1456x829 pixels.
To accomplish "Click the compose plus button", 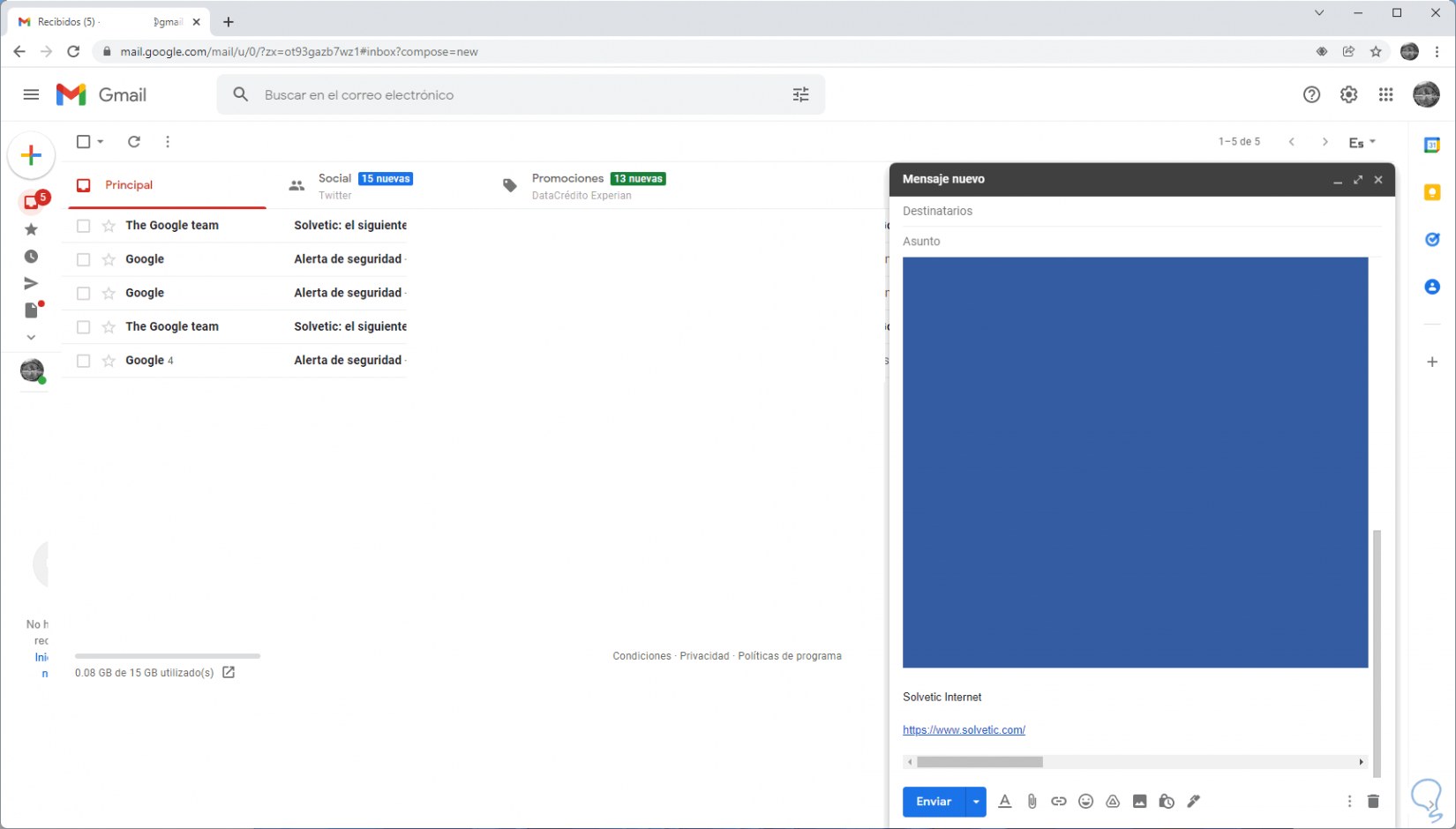I will click(x=31, y=155).
